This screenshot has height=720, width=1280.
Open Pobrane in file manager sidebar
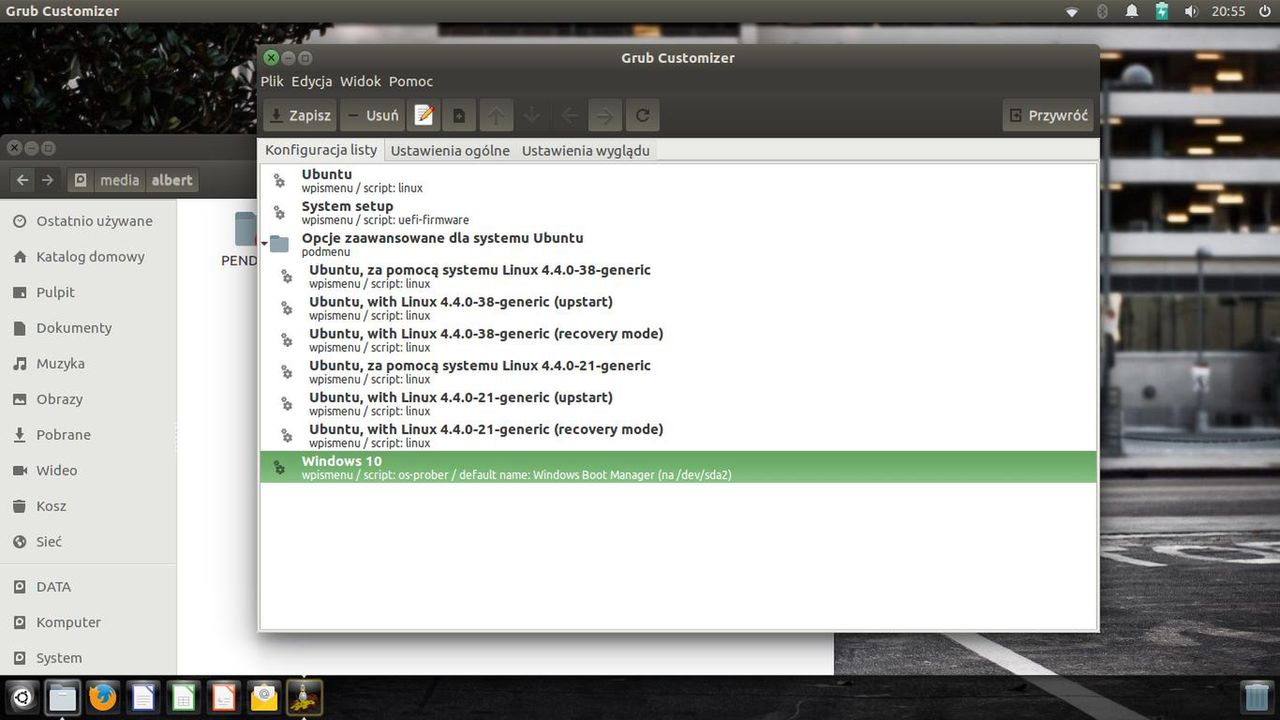pyautogui.click(x=88, y=435)
